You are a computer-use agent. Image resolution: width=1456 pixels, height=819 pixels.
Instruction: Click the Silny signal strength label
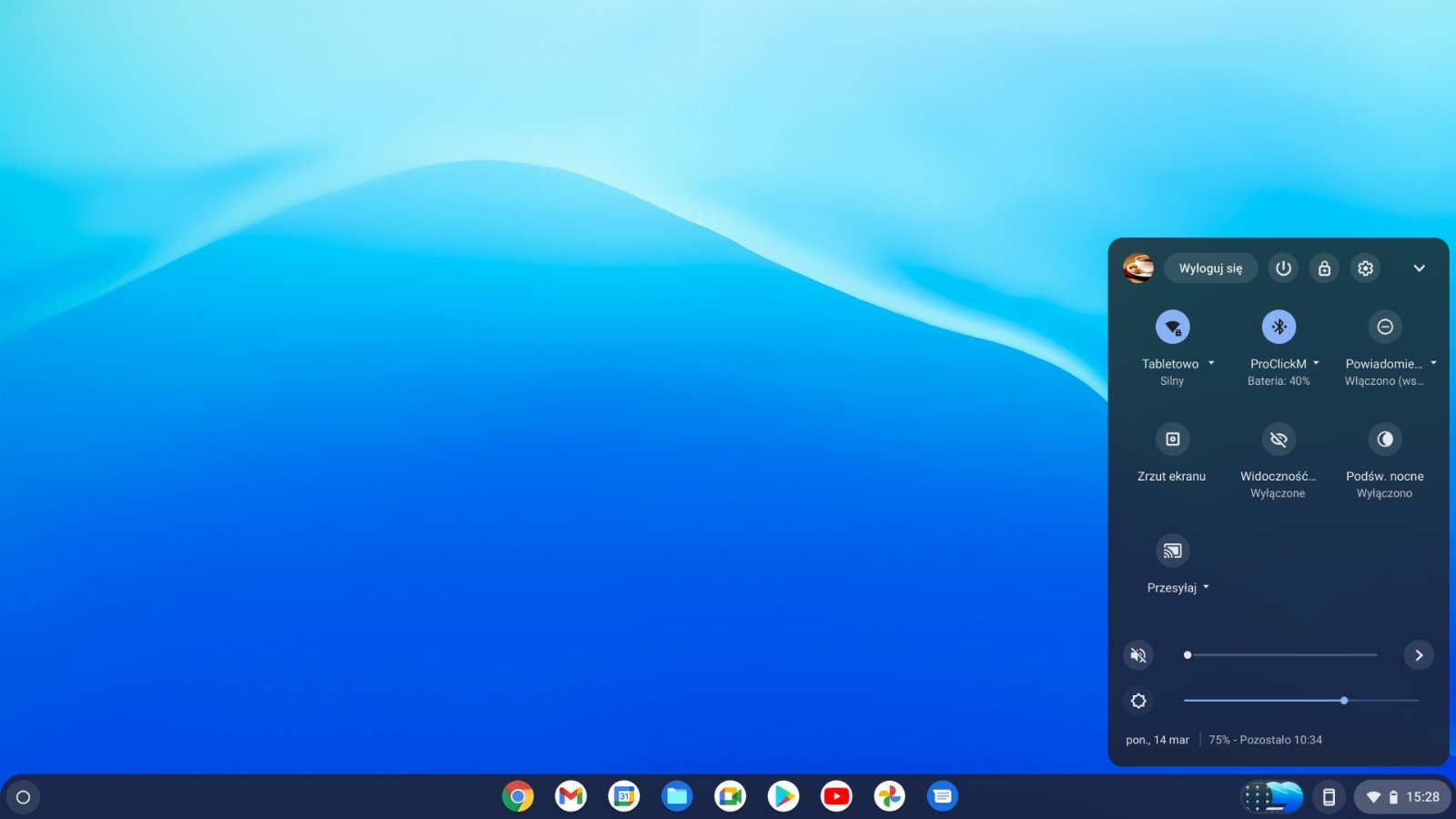[1172, 381]
